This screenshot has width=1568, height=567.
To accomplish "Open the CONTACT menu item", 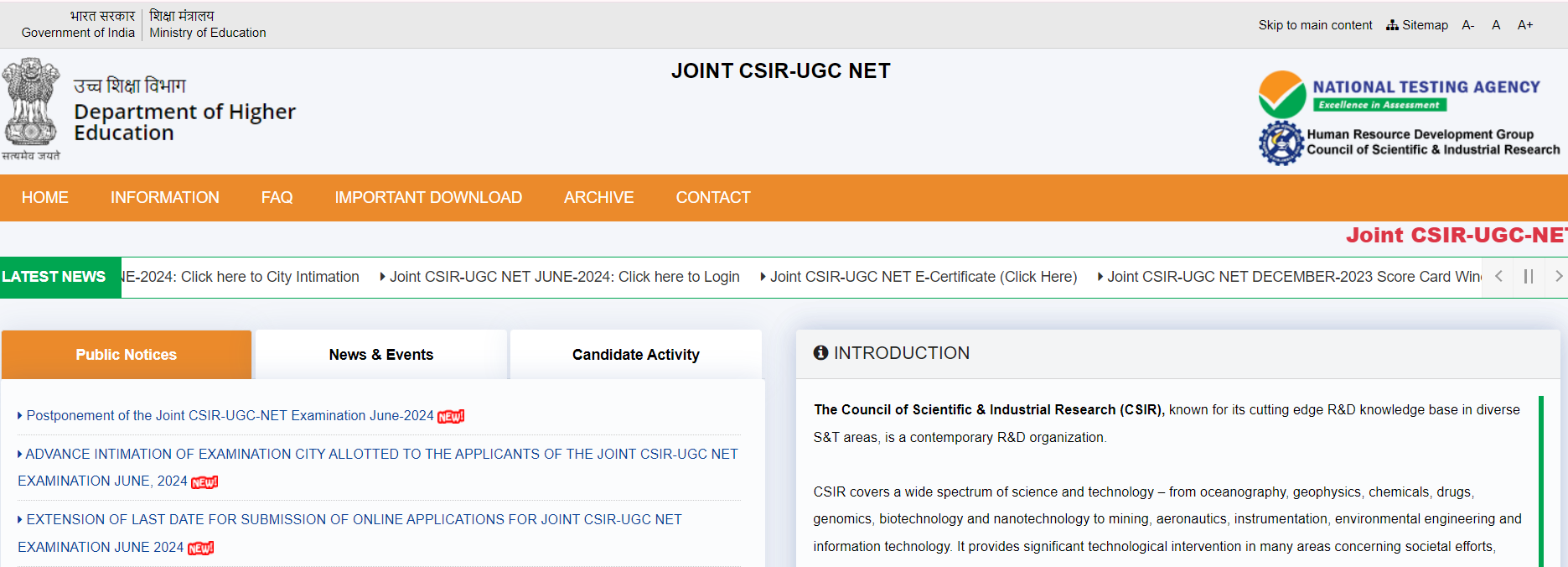I will tap(713, 198).
